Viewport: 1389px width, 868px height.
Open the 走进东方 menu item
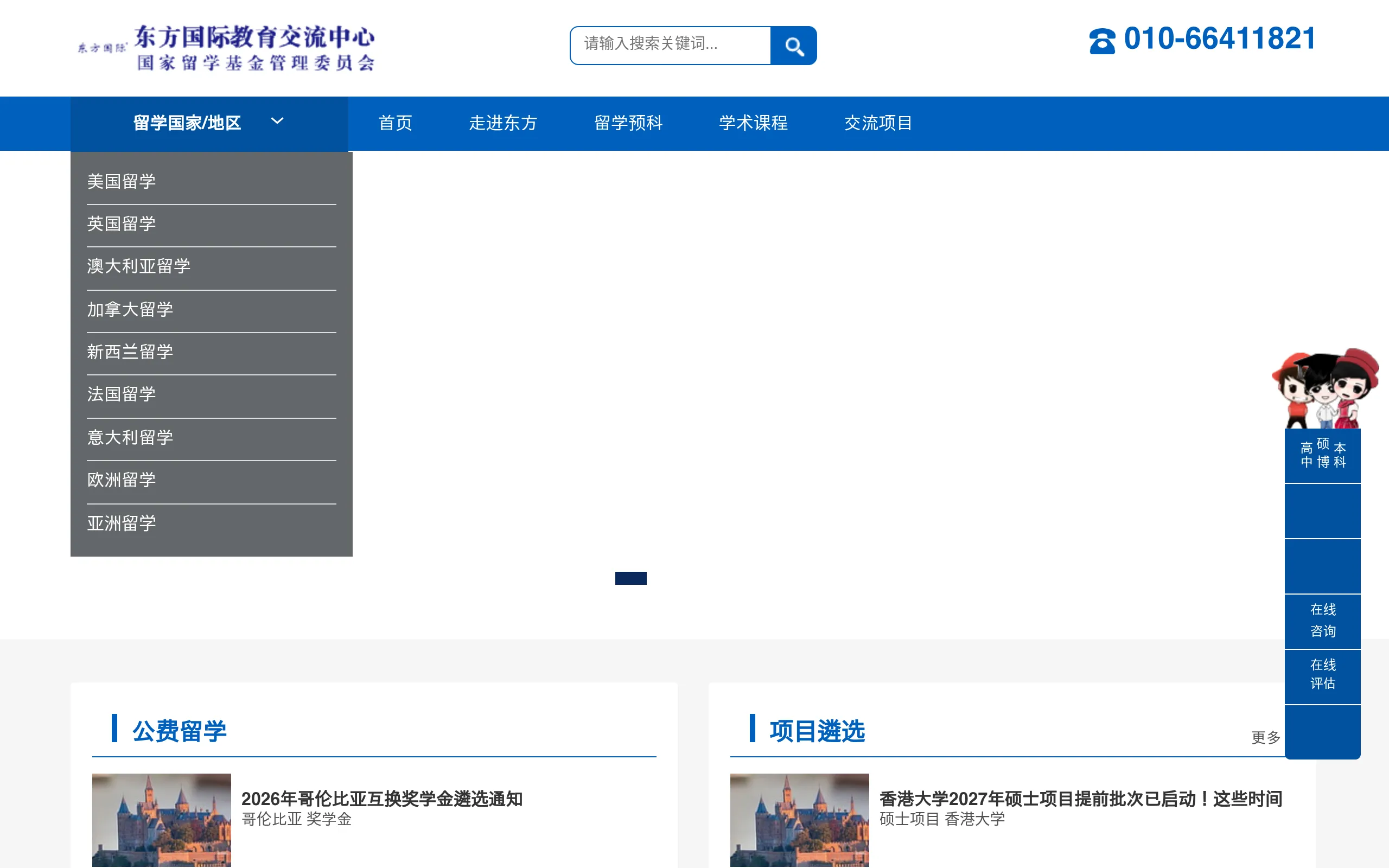point(503,123)
